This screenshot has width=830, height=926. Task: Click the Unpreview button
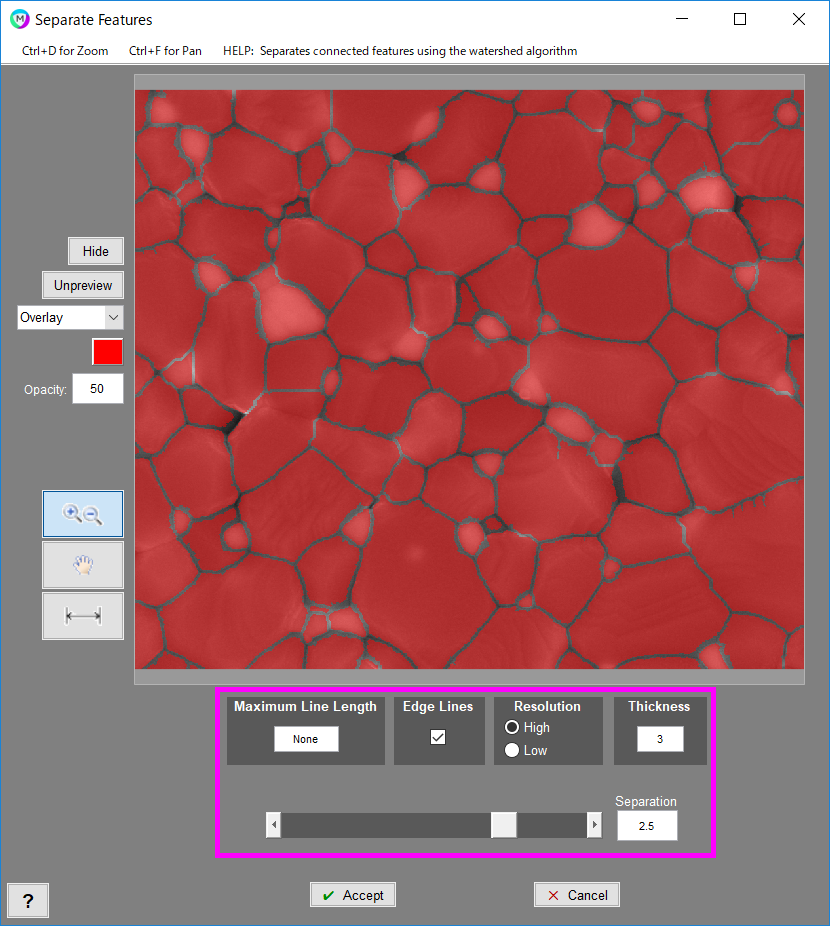tap(83, 285)
